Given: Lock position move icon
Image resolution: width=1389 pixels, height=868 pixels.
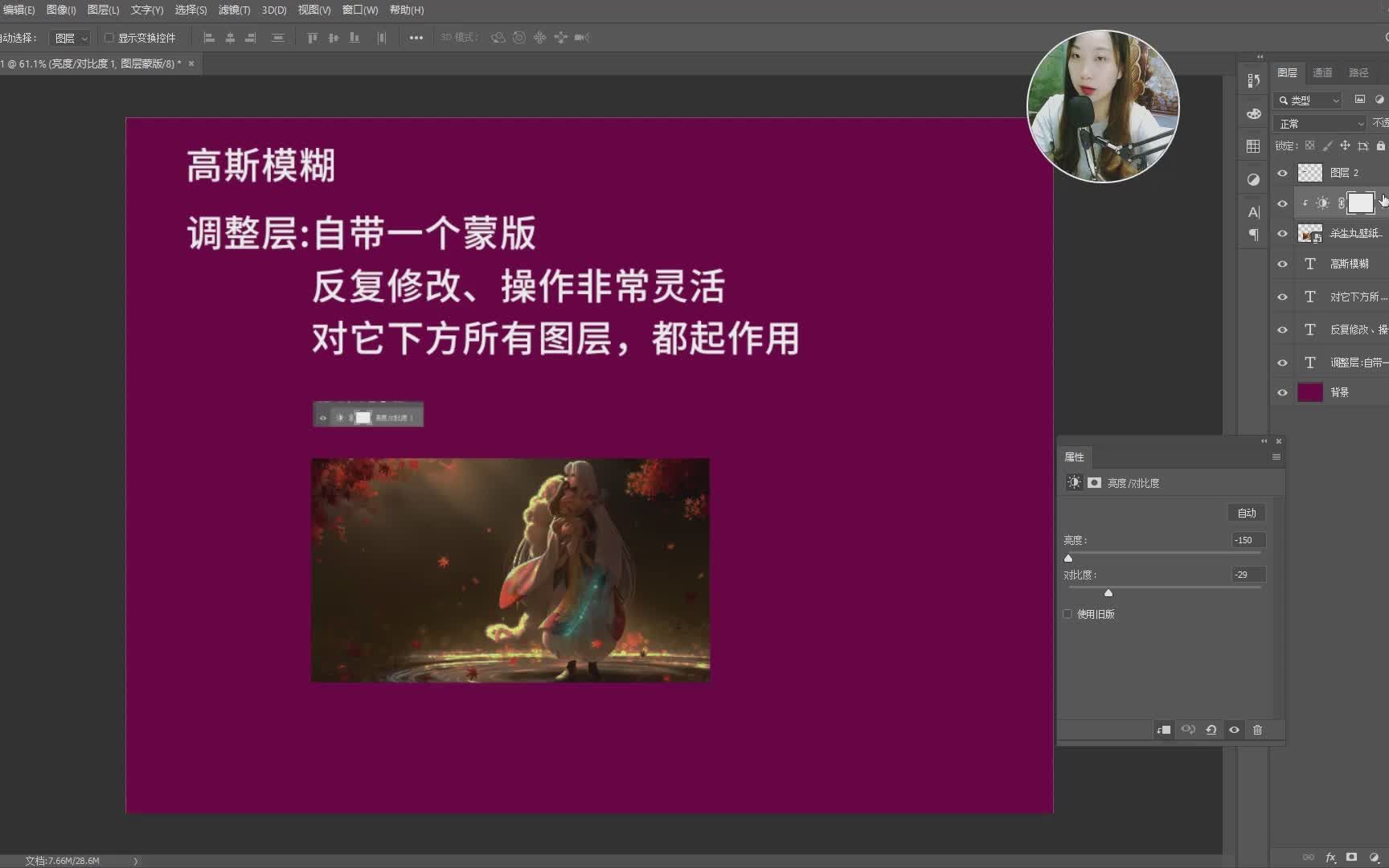Looking at the screenshot, I should click(x=1345, y=145).
